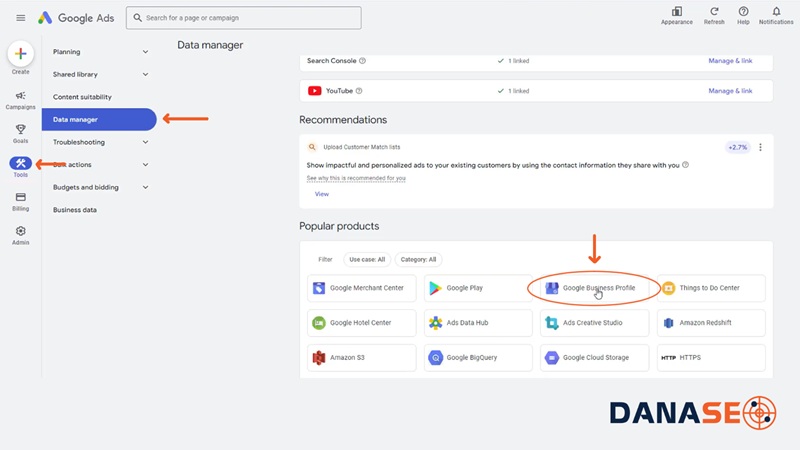800x450 pixels.
Task: Open the Tools wrench section
Action: [20, 167]
